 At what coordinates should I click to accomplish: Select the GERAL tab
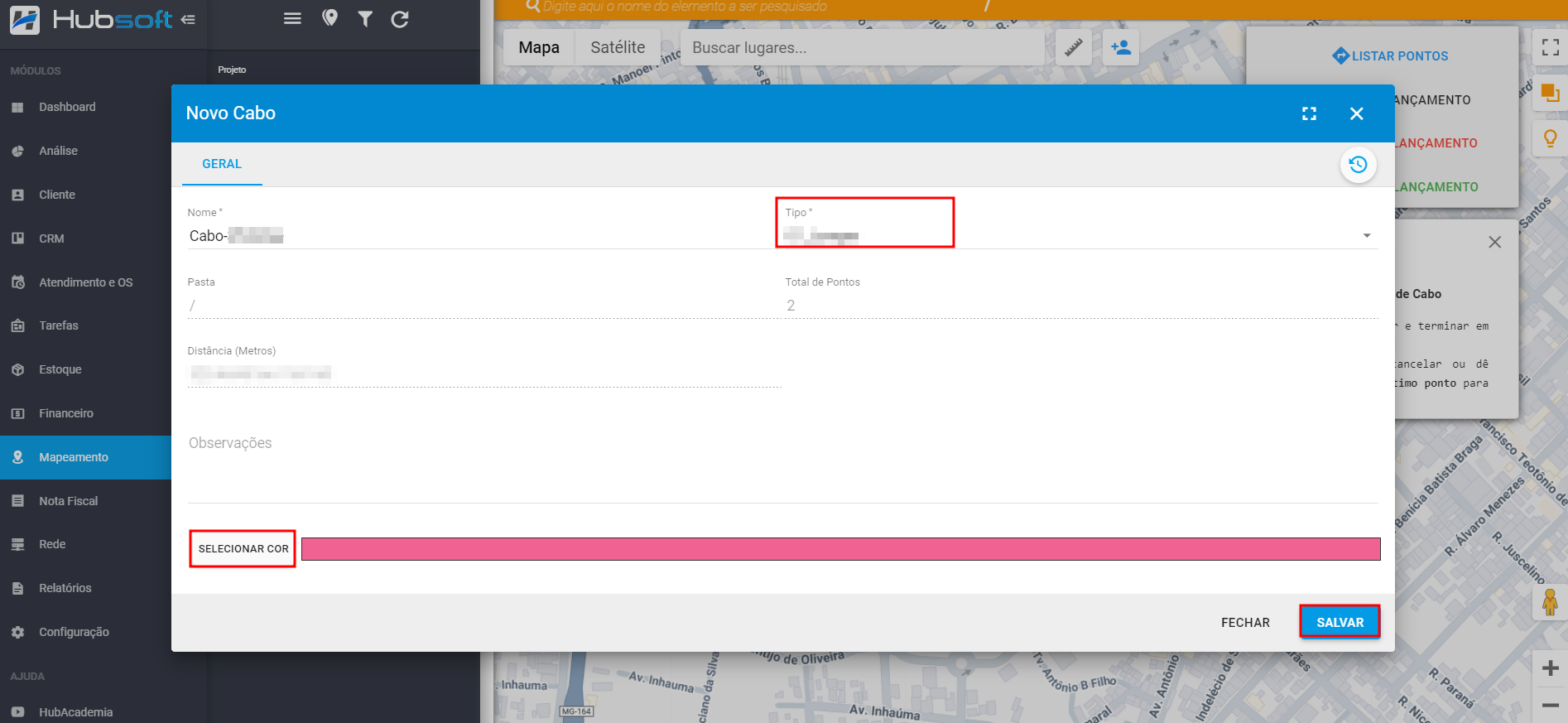222,164
